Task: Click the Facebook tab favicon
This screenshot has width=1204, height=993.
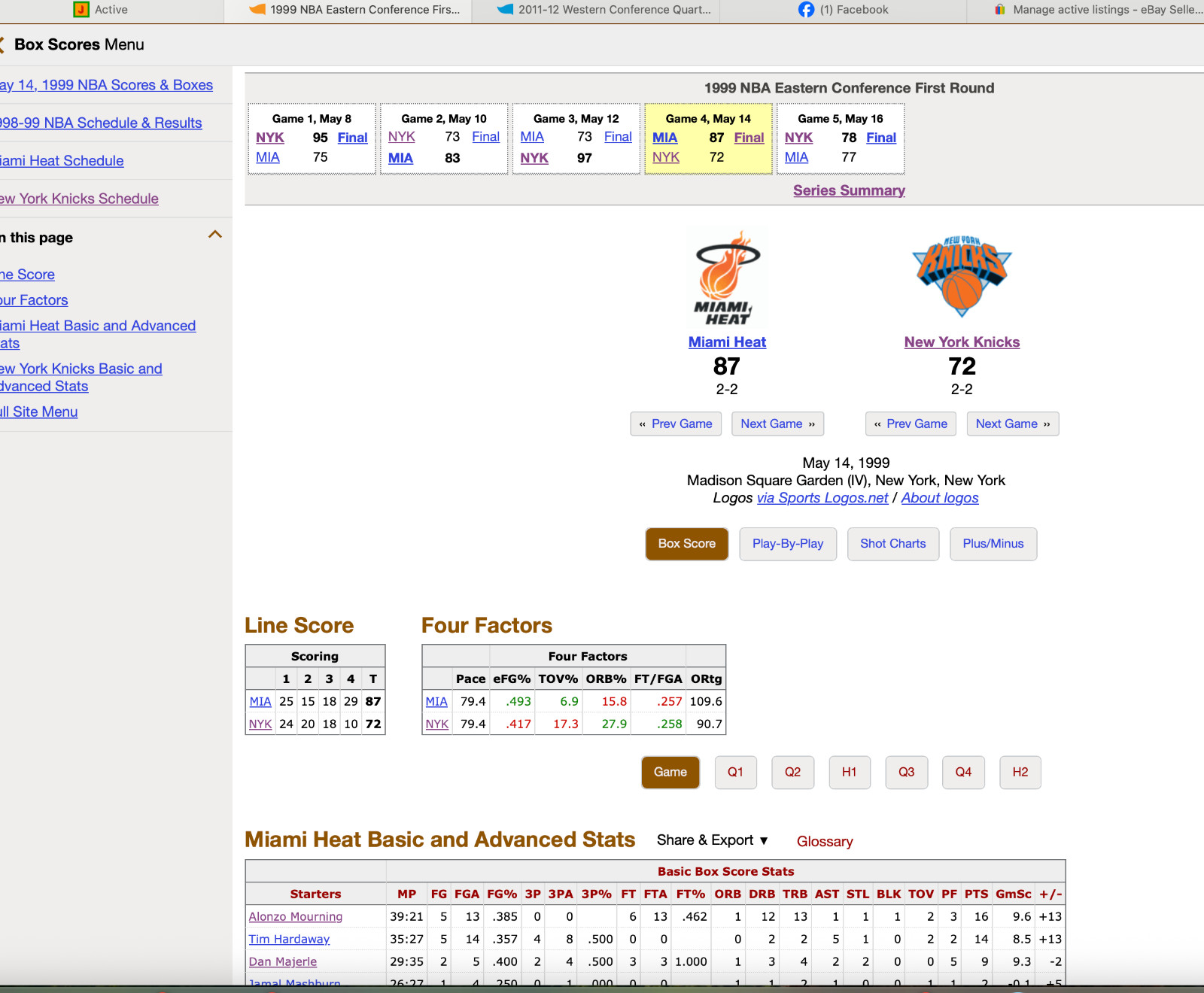Action: [806, 10]
